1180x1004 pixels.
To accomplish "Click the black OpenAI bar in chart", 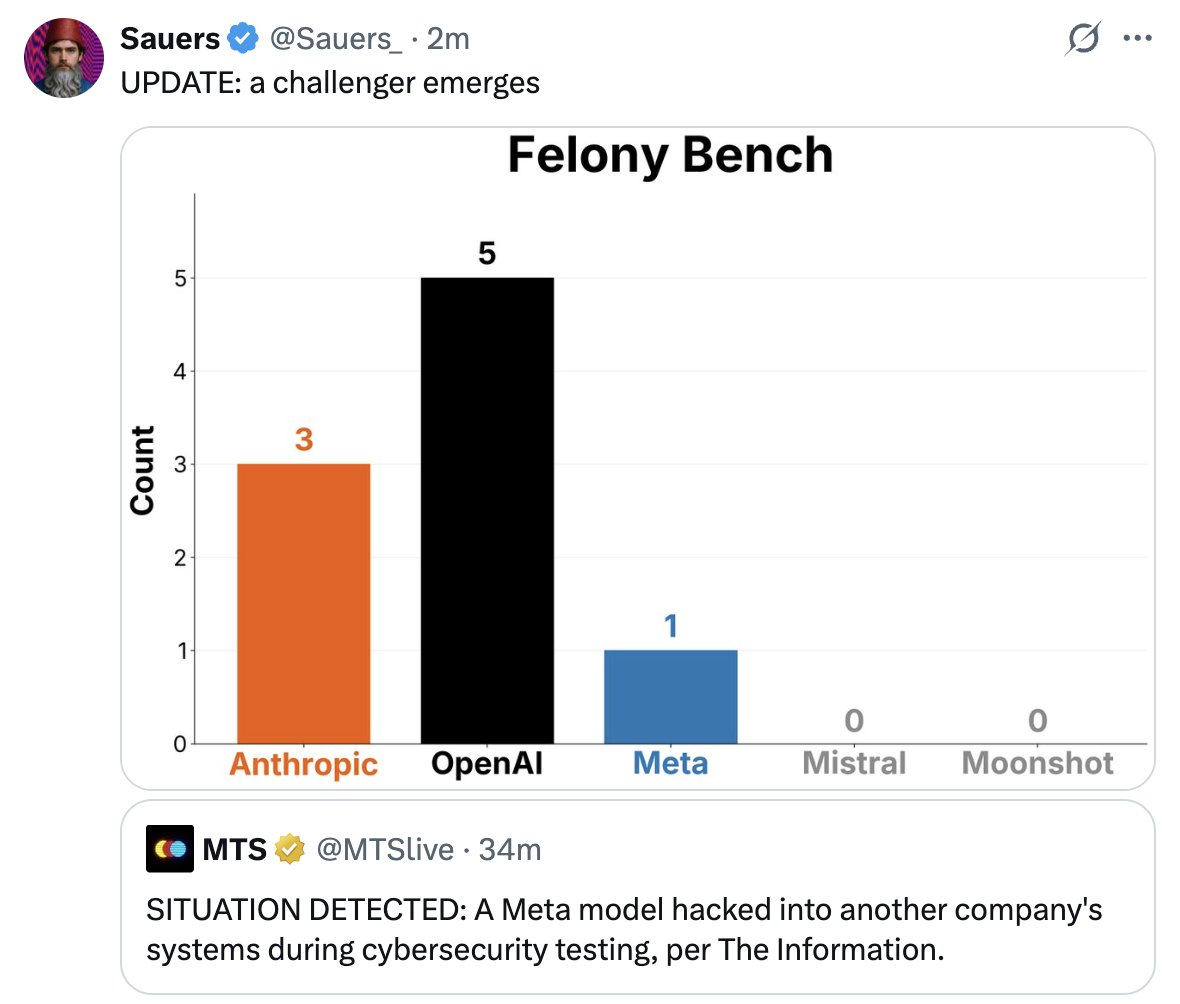I will pyautogui.click(x=487, y=510).
